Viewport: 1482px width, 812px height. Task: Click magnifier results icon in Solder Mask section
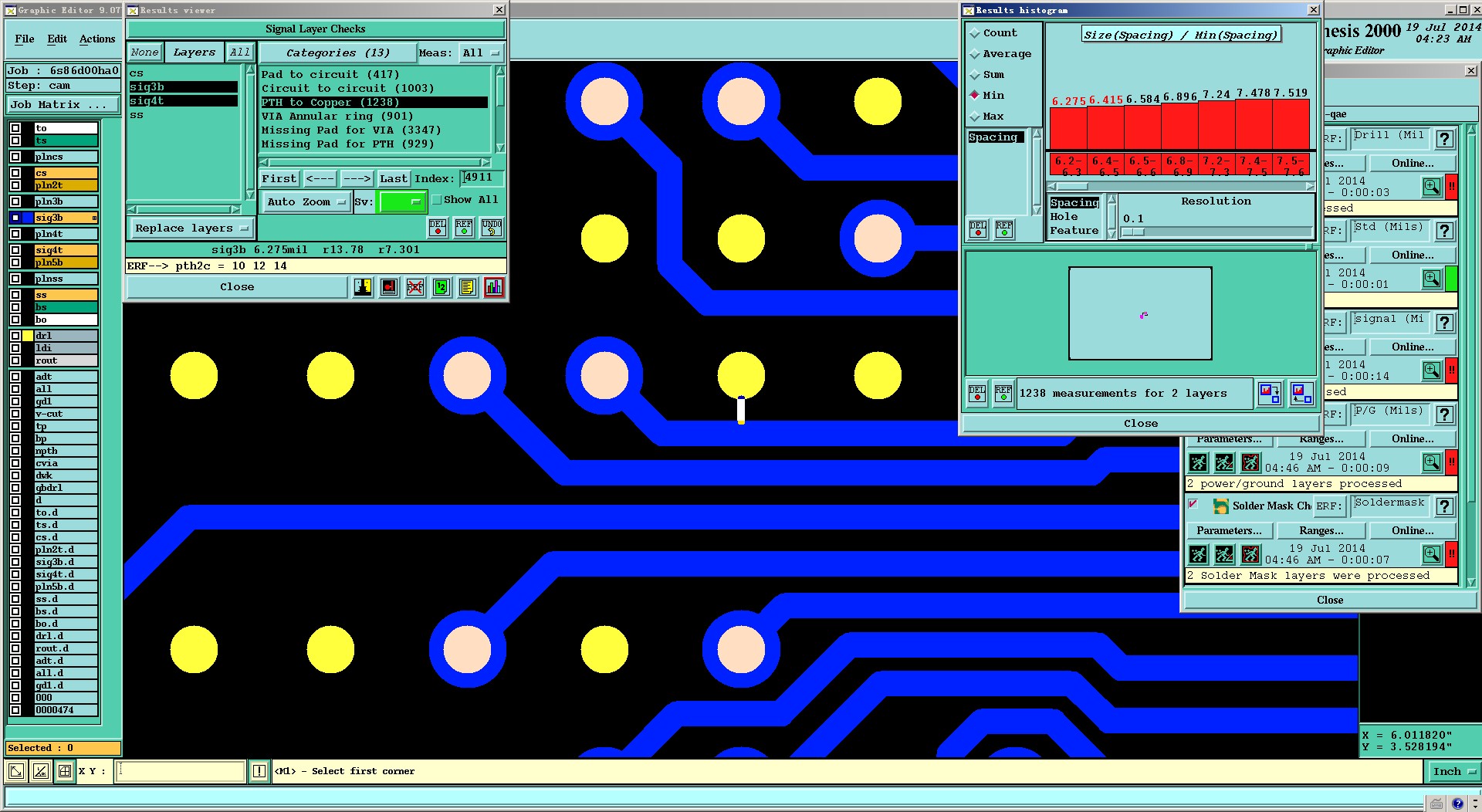coord(1432,554)
